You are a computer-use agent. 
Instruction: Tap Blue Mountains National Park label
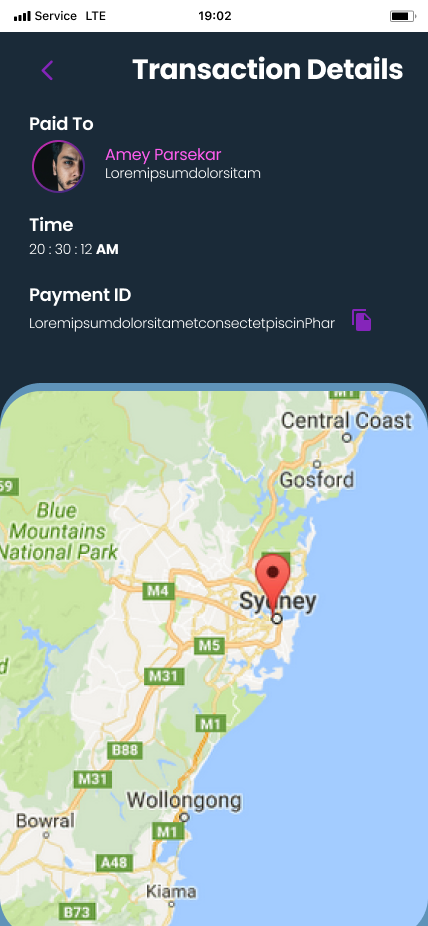[x=59, y=531]
